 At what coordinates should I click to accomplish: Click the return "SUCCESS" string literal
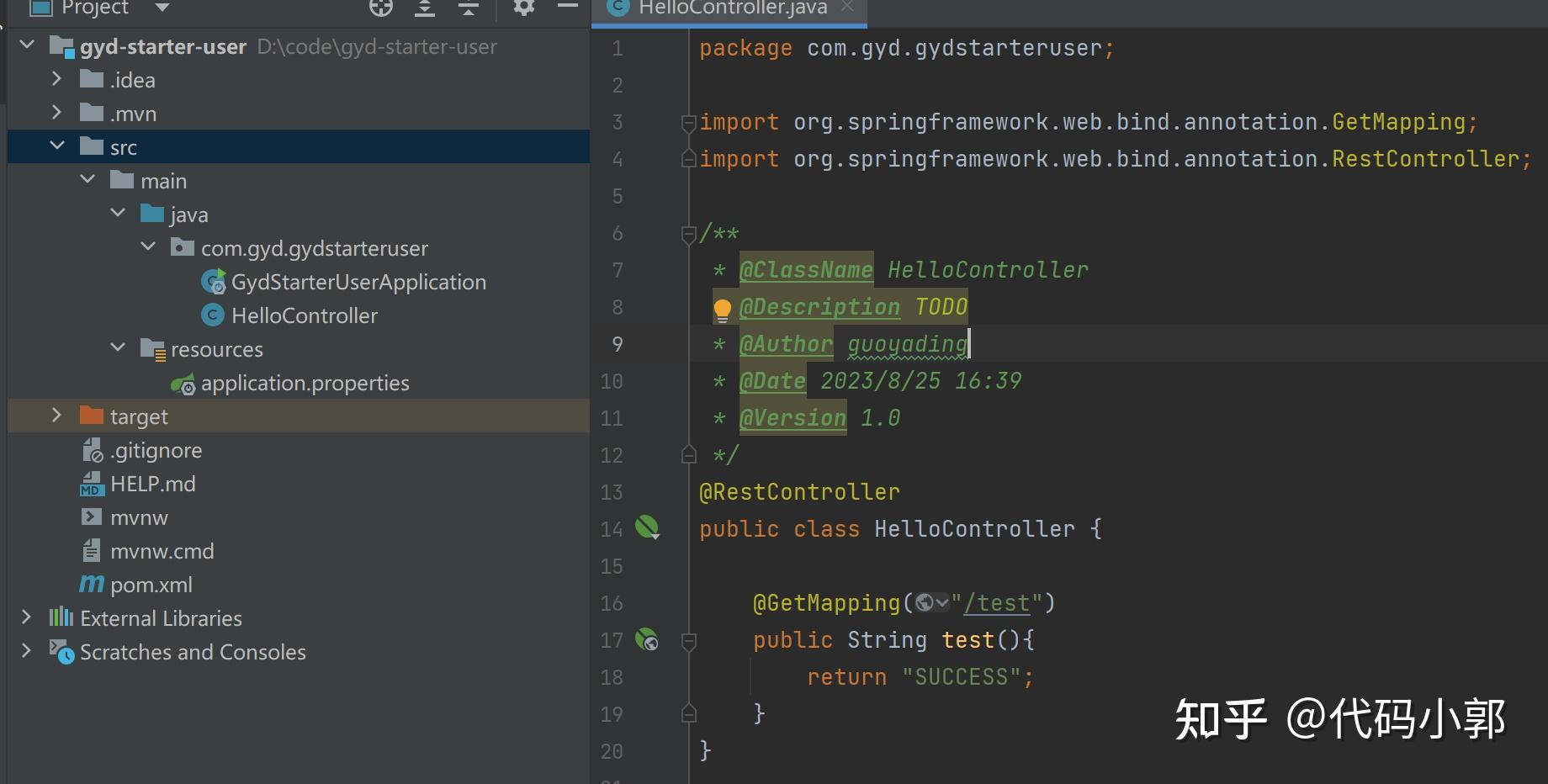[962, 677]
